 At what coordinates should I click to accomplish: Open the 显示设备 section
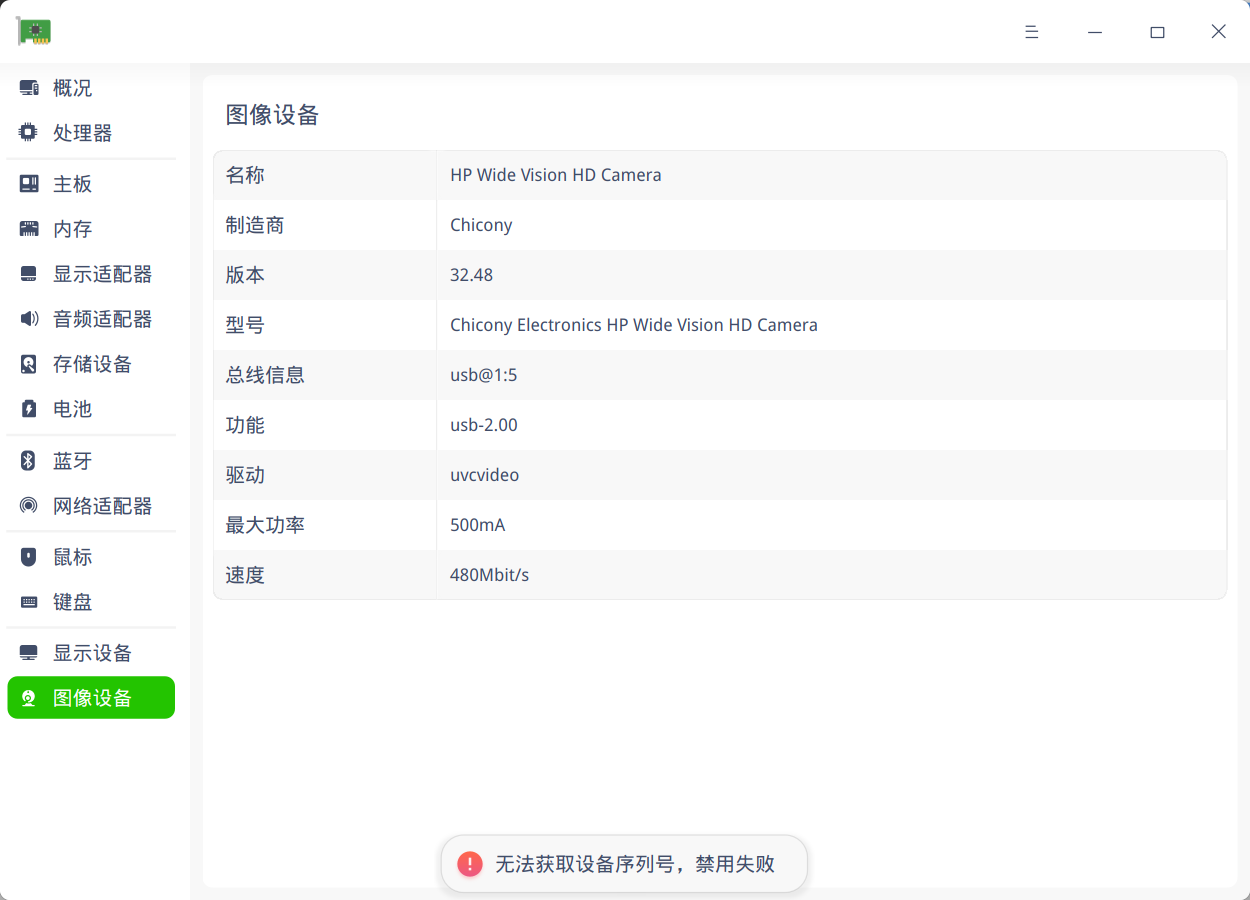(91, 653)
